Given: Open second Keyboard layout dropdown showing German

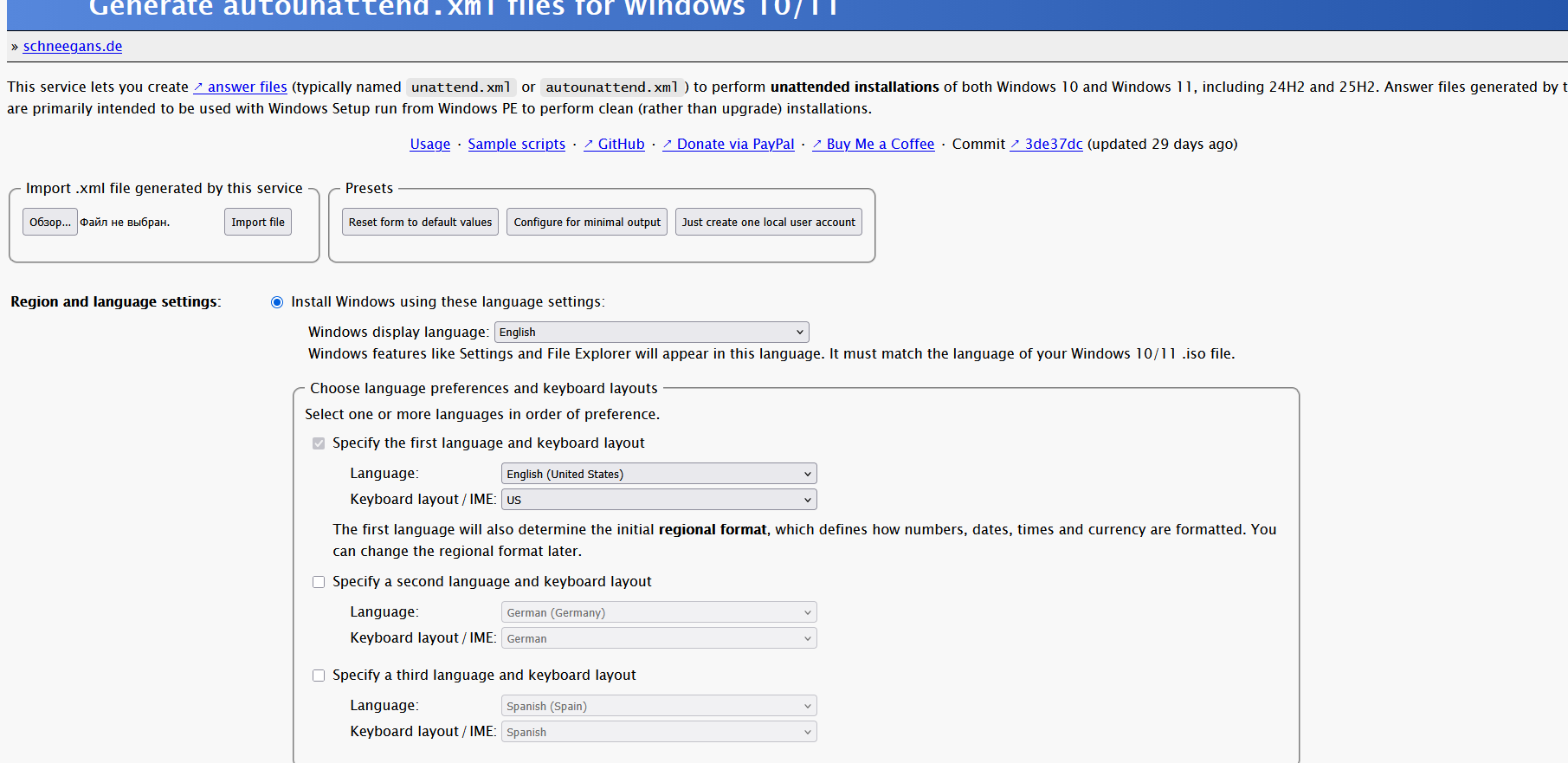Looking at the screenshot, I should pos(659,638).
